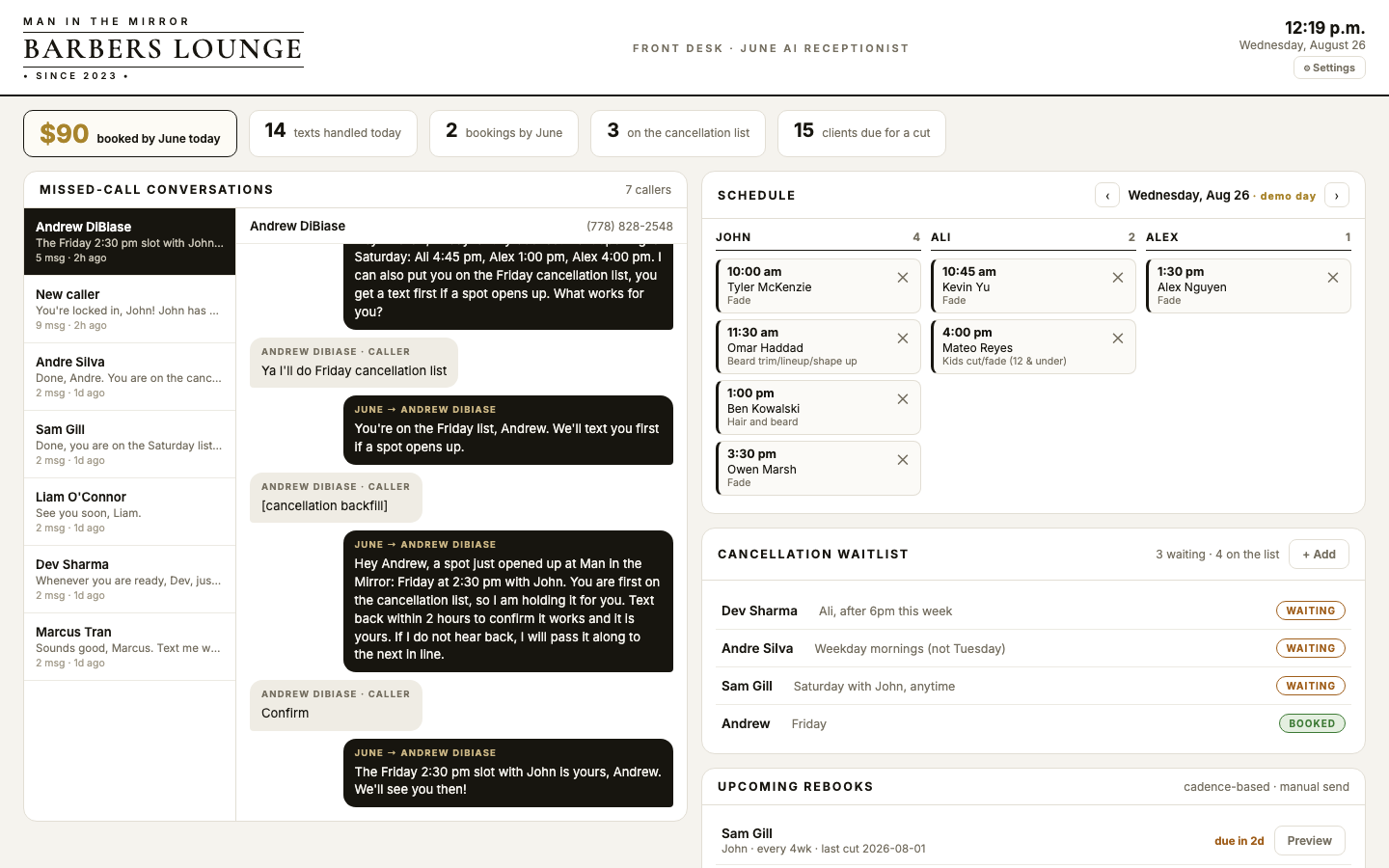1389x868 pixels.
Task: Go to previous day in schedule
Action: pyautogui.click(x=1107, y=196)
